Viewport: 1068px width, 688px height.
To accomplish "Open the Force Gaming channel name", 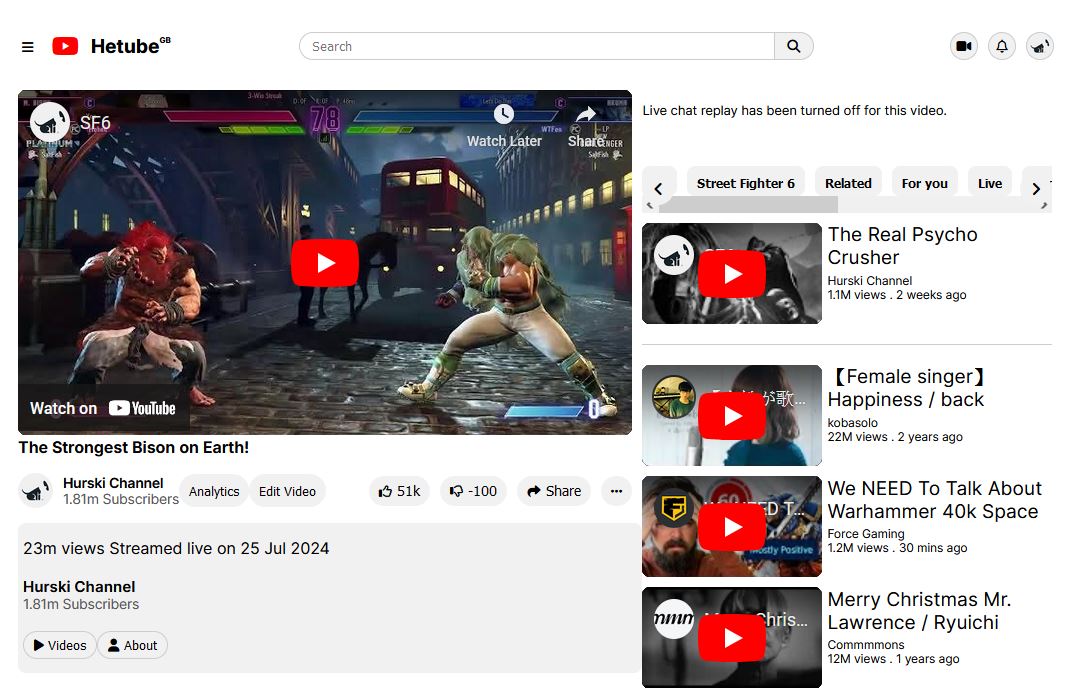I will 866,534.
